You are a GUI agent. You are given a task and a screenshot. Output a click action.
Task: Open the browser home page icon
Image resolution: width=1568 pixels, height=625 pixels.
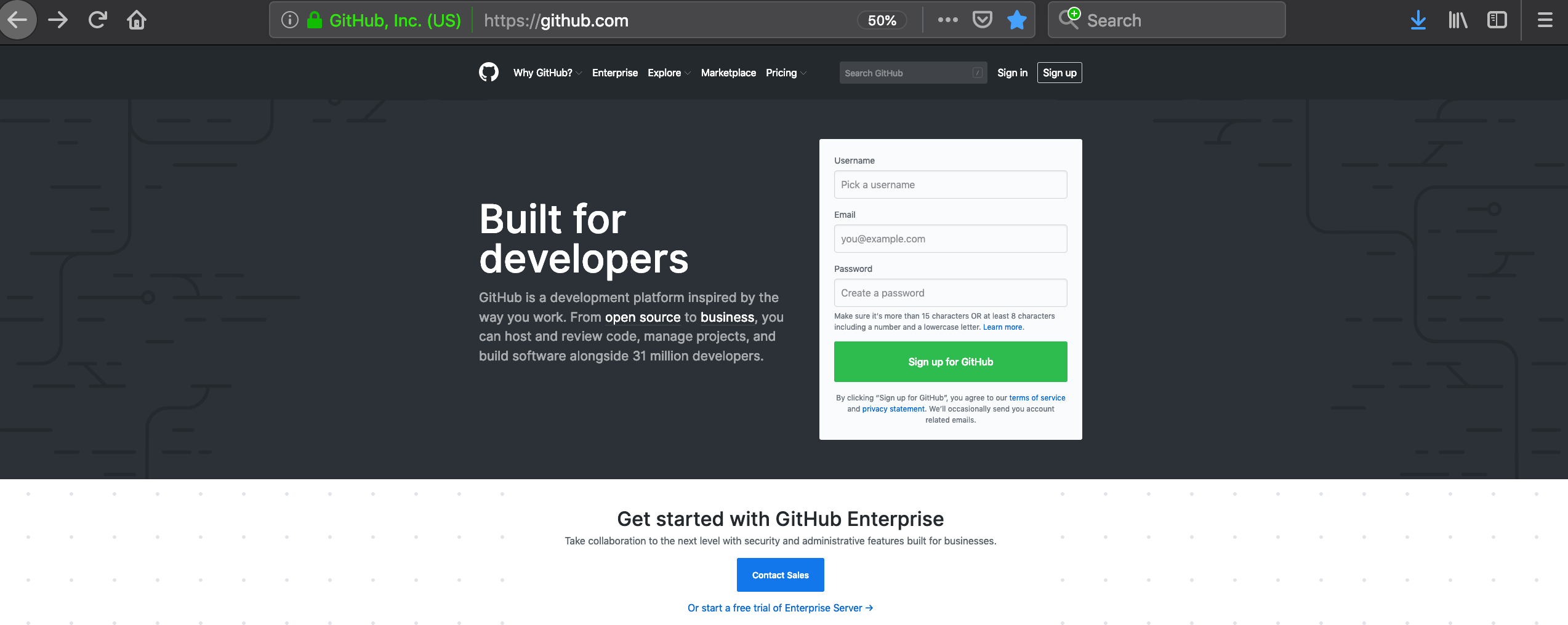point(137,20)
